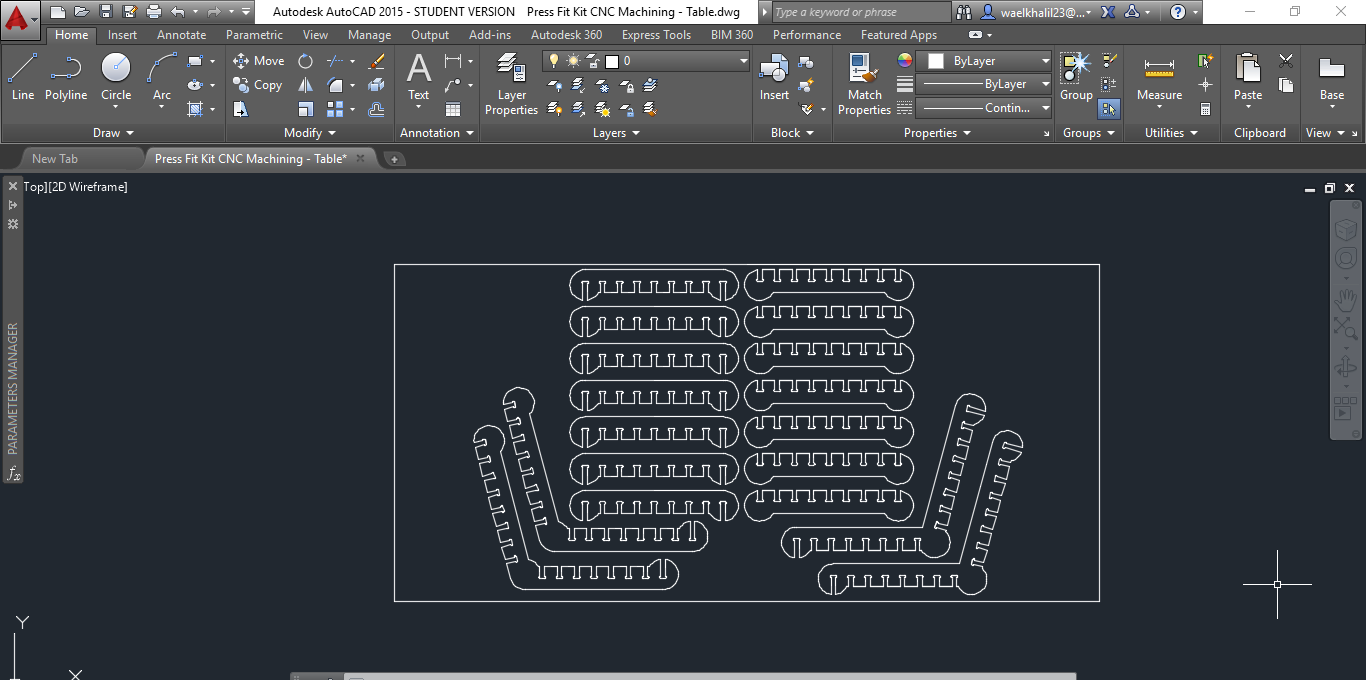Open the Annotate ribbon tab
The width and height of the screenshot is (1372, 680).
[181, 35]
